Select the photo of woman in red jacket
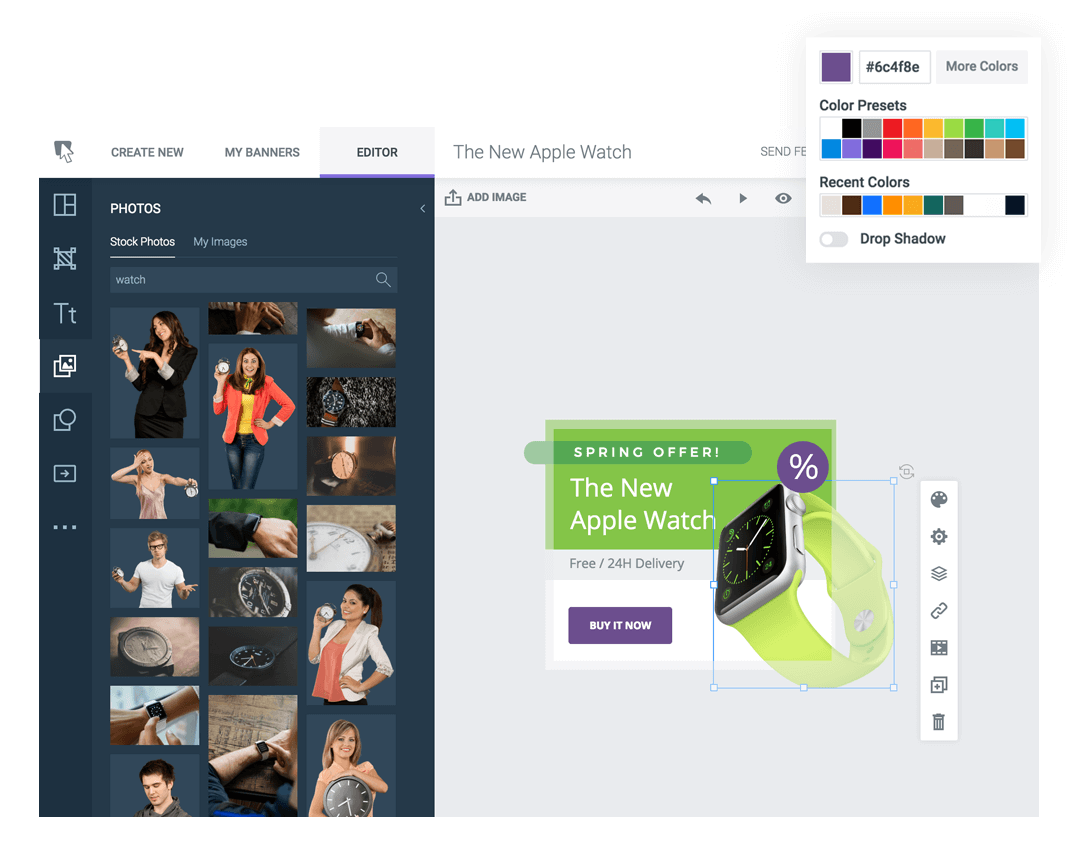 click(x=253, y=416)
